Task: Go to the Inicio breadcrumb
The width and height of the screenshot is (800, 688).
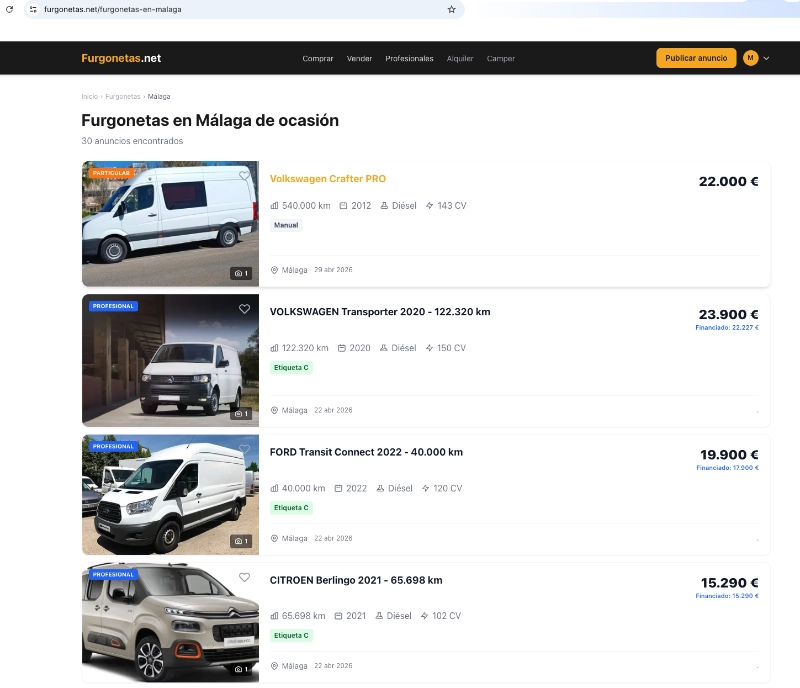Action: tap(89, 96)
